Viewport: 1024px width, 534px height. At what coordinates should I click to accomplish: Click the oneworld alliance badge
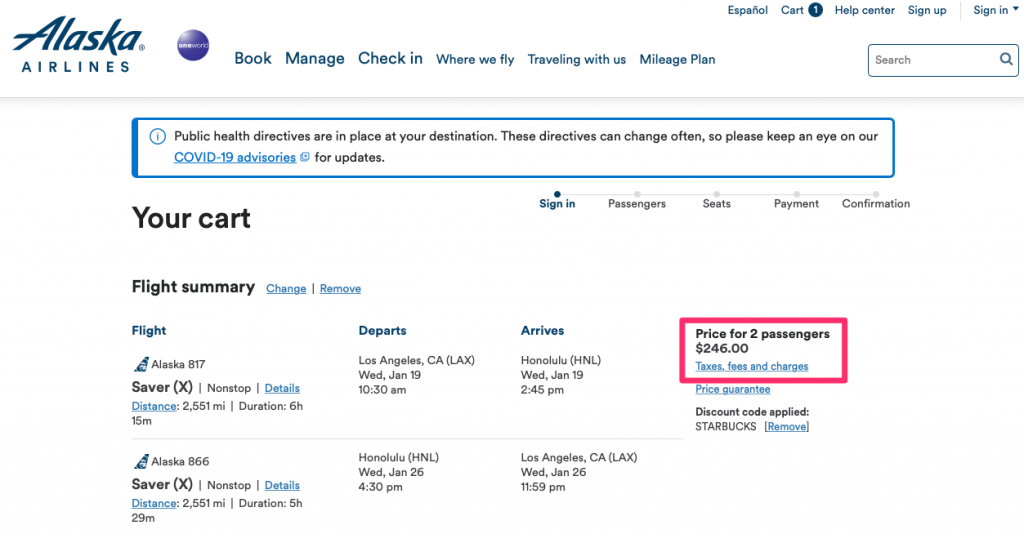(x=193, y=46)
